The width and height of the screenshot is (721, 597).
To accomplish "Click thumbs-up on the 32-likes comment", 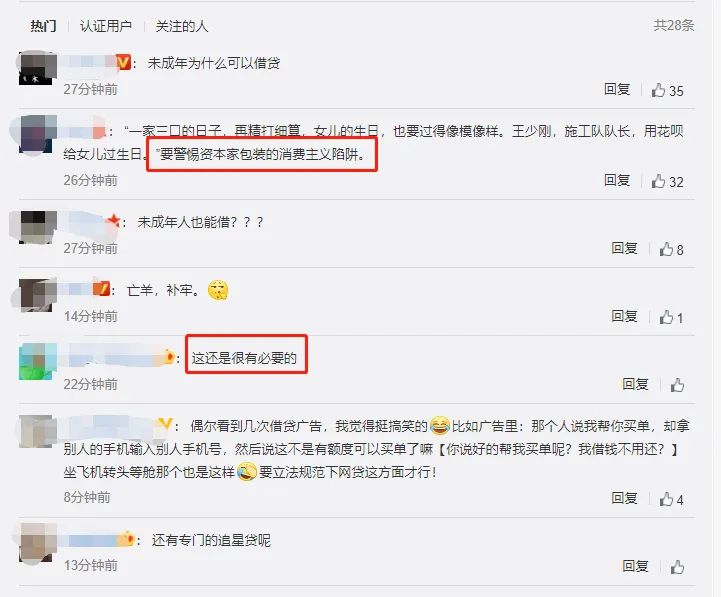I will coord(658,181).
